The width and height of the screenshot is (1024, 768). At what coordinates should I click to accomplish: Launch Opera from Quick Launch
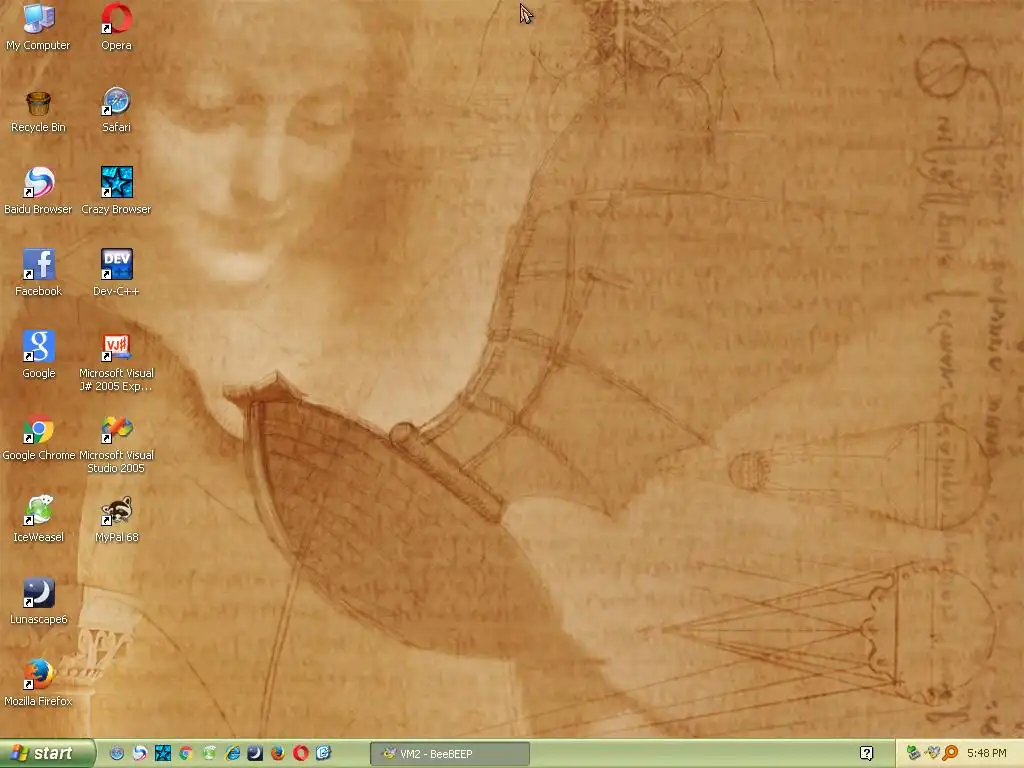300,754
